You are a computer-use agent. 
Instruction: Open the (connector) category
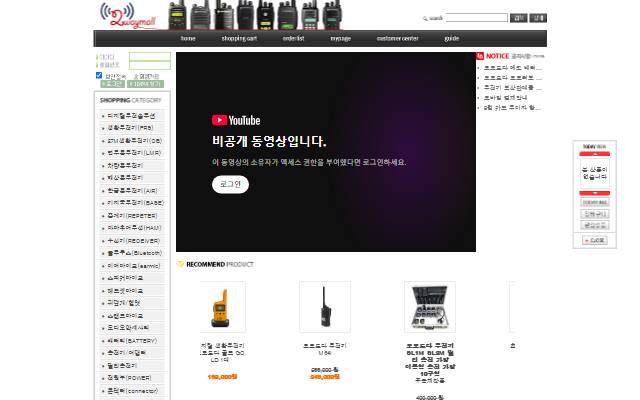click(x=133, y=391)
